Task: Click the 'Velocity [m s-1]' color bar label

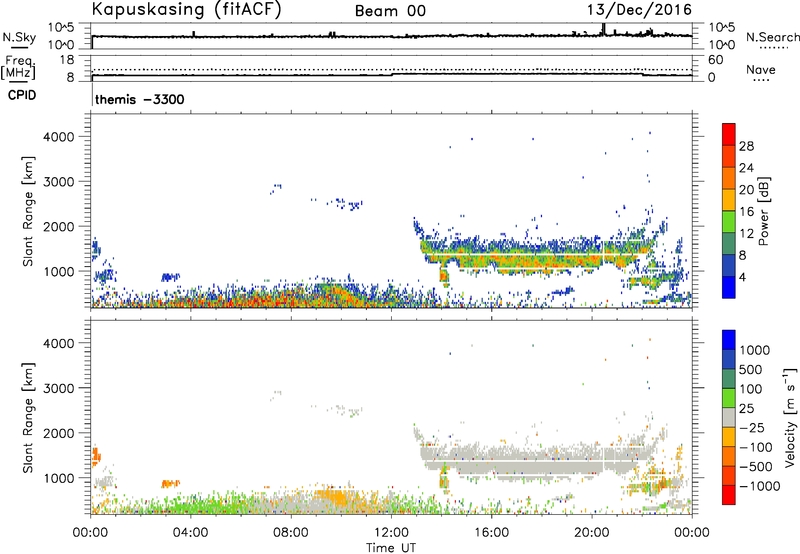Action: click(790, 417)
